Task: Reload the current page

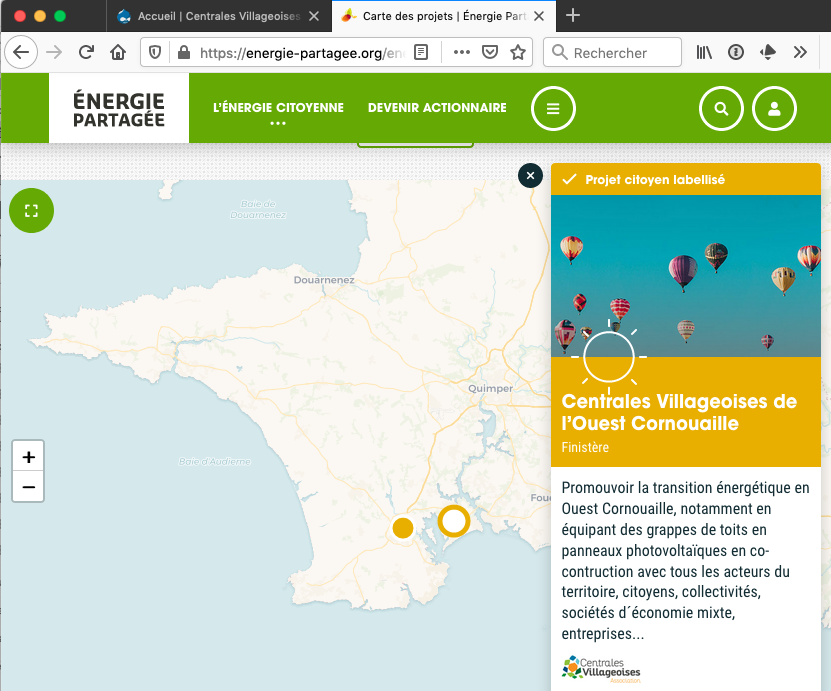Action: pos(86,52)
